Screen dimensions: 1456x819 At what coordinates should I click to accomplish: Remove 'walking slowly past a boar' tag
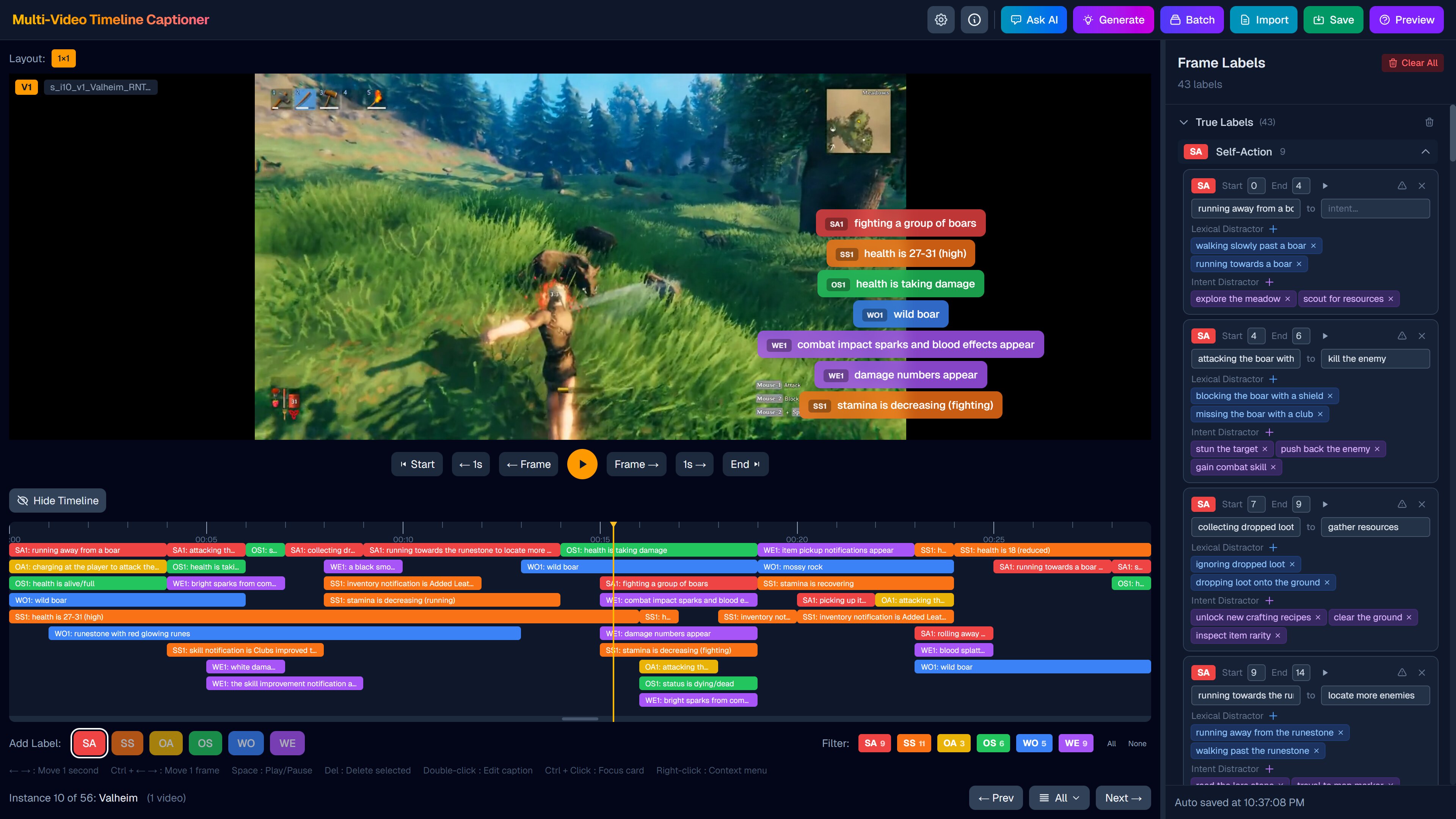(1313, 246)
